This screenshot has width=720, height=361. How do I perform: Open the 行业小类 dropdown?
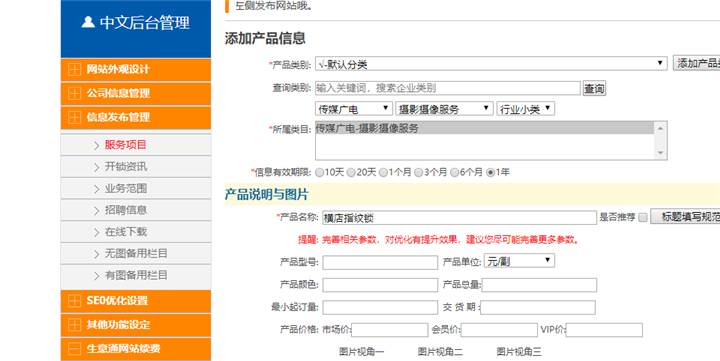(x=525, y=109)
